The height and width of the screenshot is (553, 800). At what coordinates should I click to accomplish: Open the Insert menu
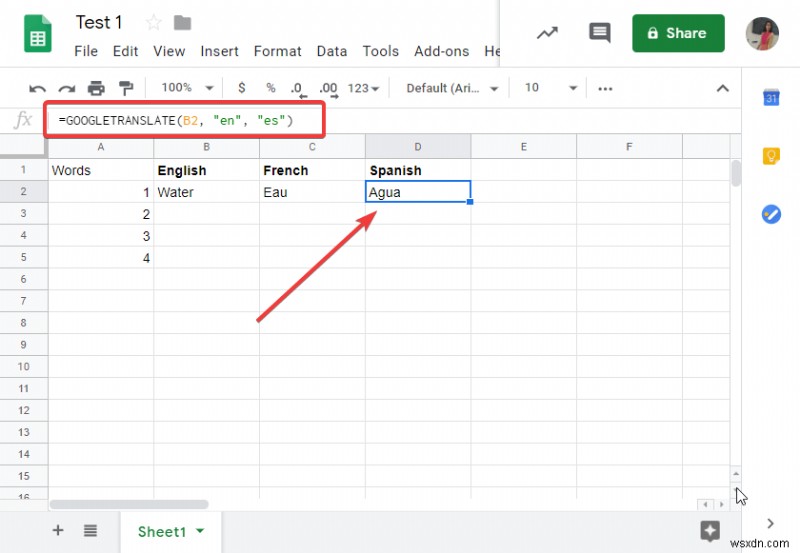click(x=219, y=51)
